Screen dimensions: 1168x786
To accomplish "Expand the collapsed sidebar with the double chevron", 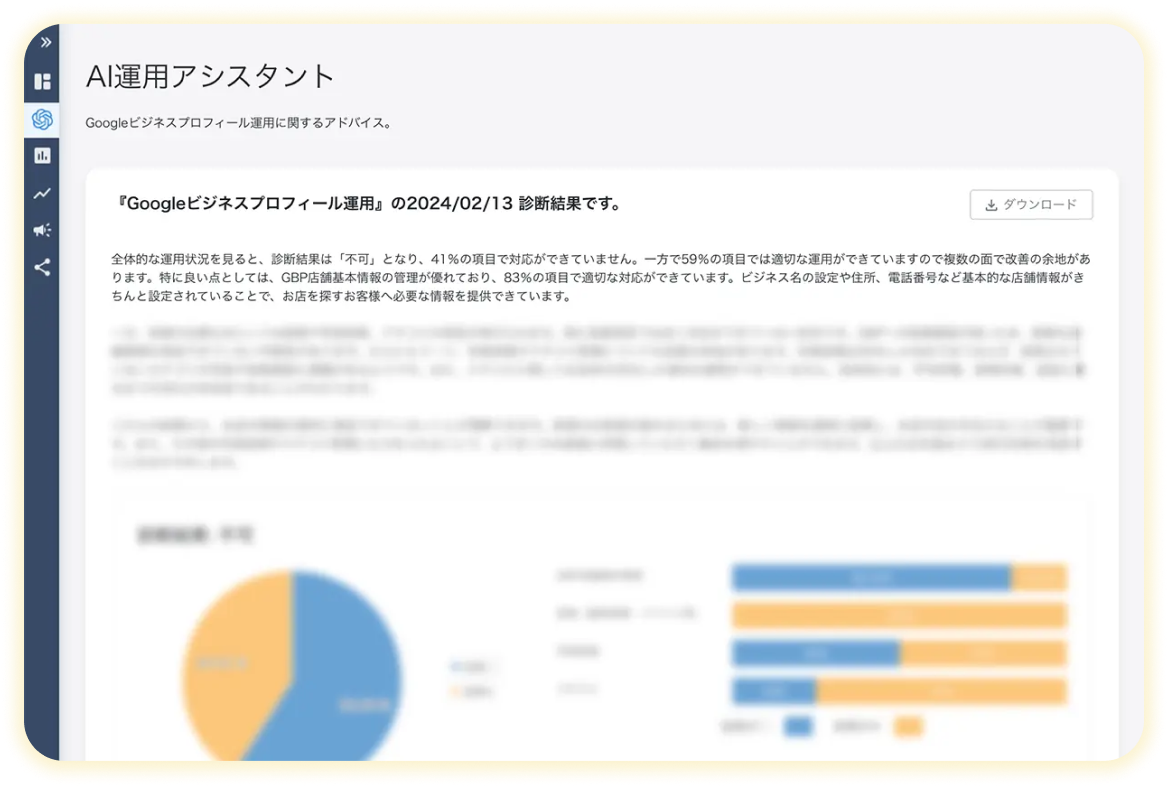I will (44, 42).
